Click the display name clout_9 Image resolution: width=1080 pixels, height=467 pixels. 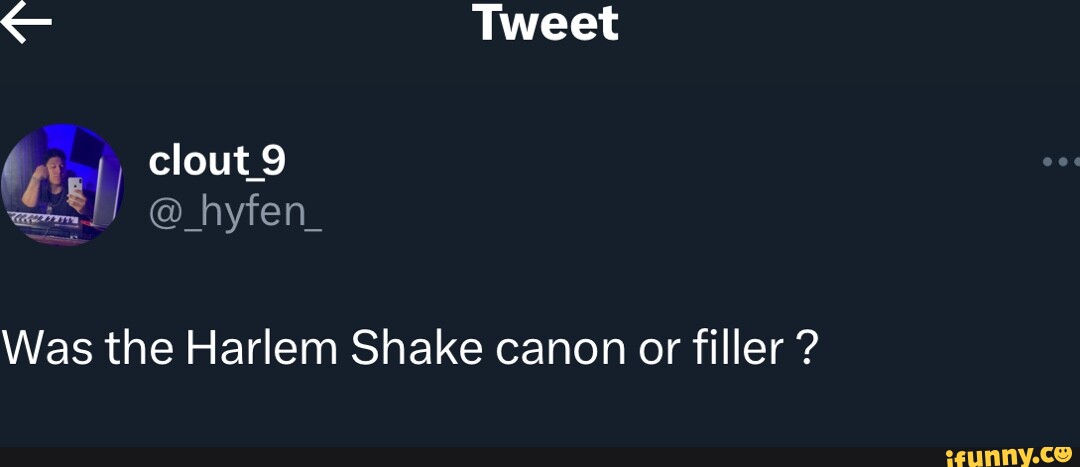[x=217, y=160]
